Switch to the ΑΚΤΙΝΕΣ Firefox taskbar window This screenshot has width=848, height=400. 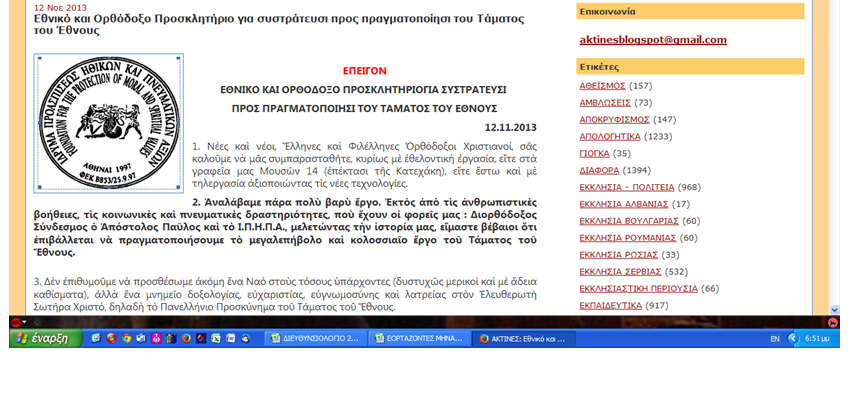tap(522, 338)
